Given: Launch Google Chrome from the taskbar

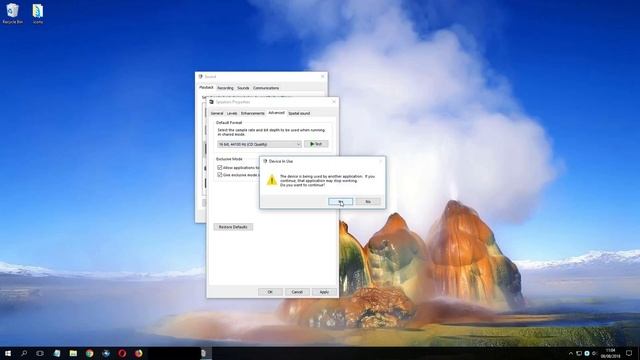Looking at the screenshot, I should (x=89, y=353).
